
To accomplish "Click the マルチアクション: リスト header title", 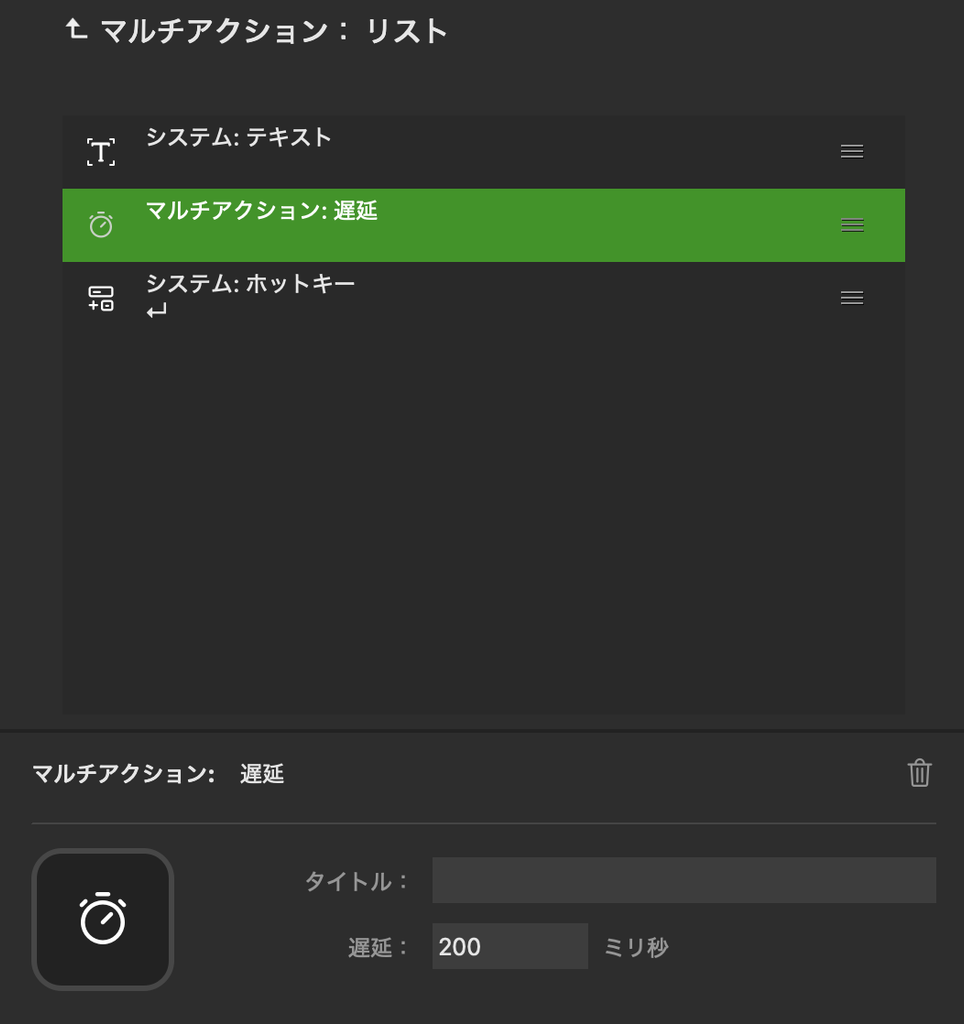I will 274,31.
